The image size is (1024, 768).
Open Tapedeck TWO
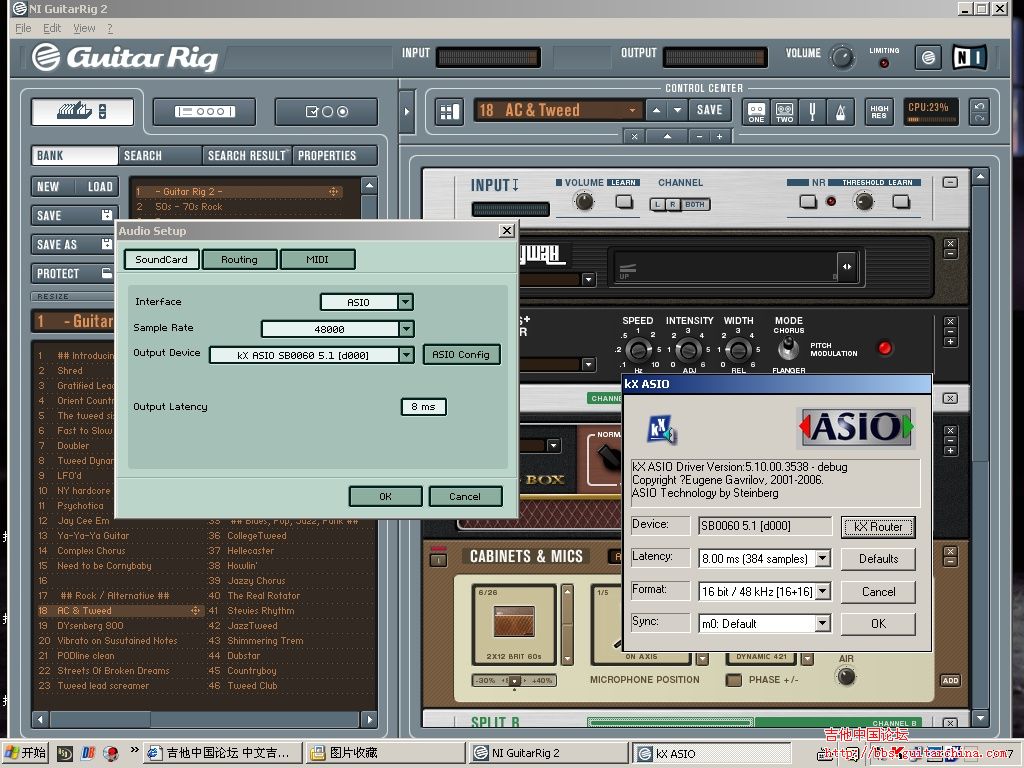(x=785, y=111)
